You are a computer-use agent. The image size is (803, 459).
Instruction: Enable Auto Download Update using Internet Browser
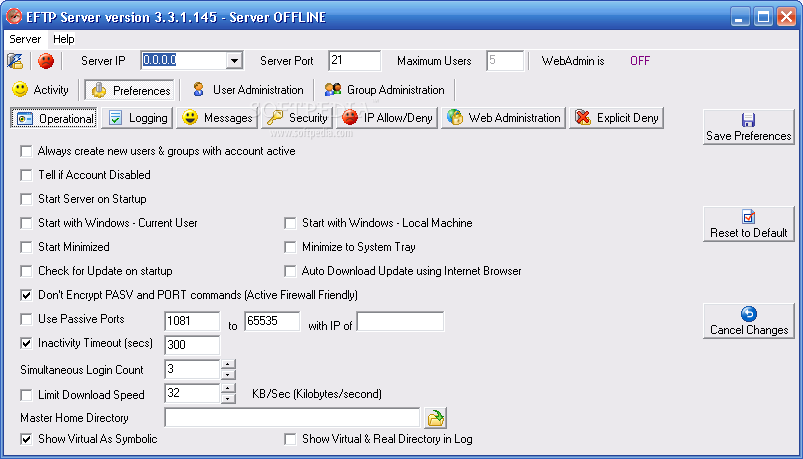[x=290, y=271]
